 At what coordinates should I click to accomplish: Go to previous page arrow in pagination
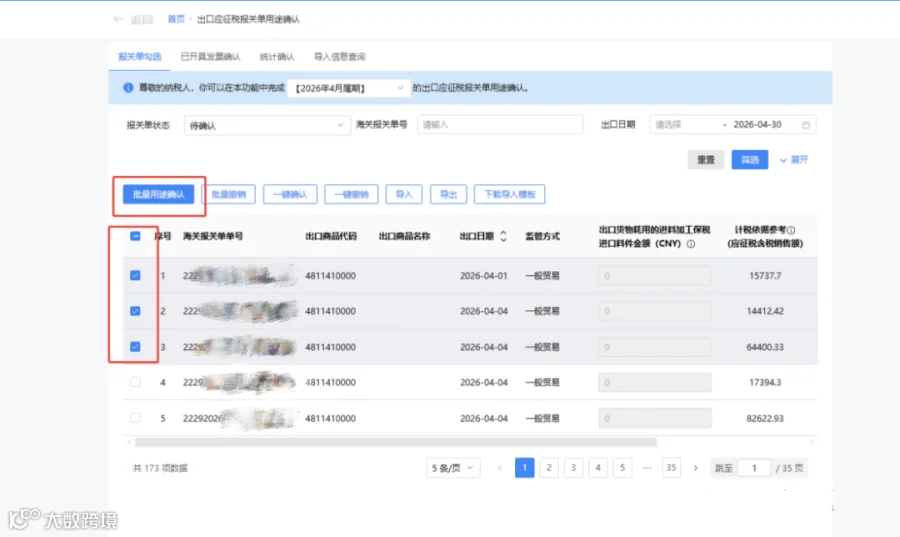tap(500, 468)
